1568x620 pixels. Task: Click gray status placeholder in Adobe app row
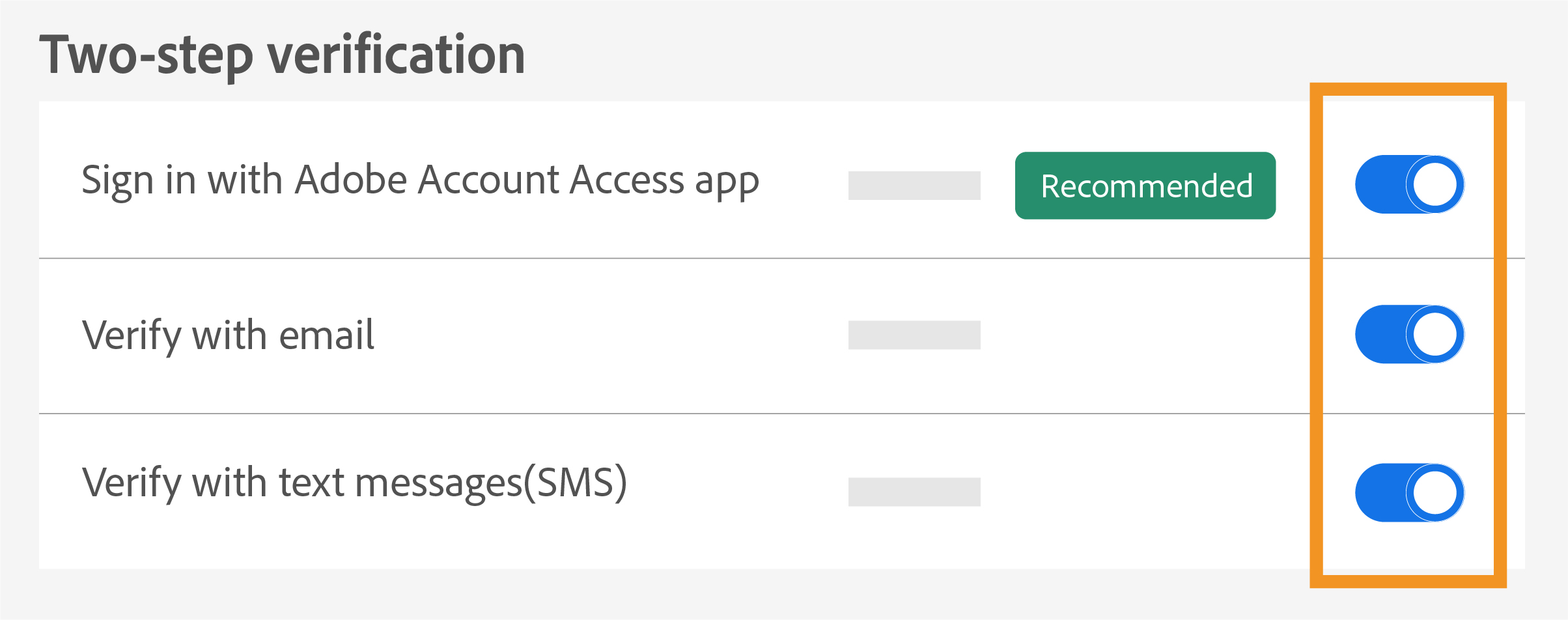coord(914,186)
